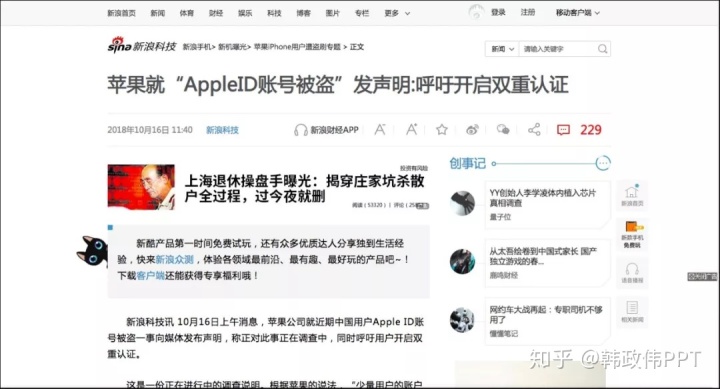Select the 科技 navigation item
The image size is (720, 389).
tap(274, 13)
